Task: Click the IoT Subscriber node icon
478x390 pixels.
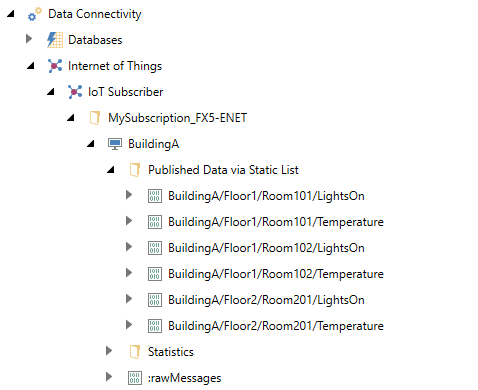Action: coord(75,92)
